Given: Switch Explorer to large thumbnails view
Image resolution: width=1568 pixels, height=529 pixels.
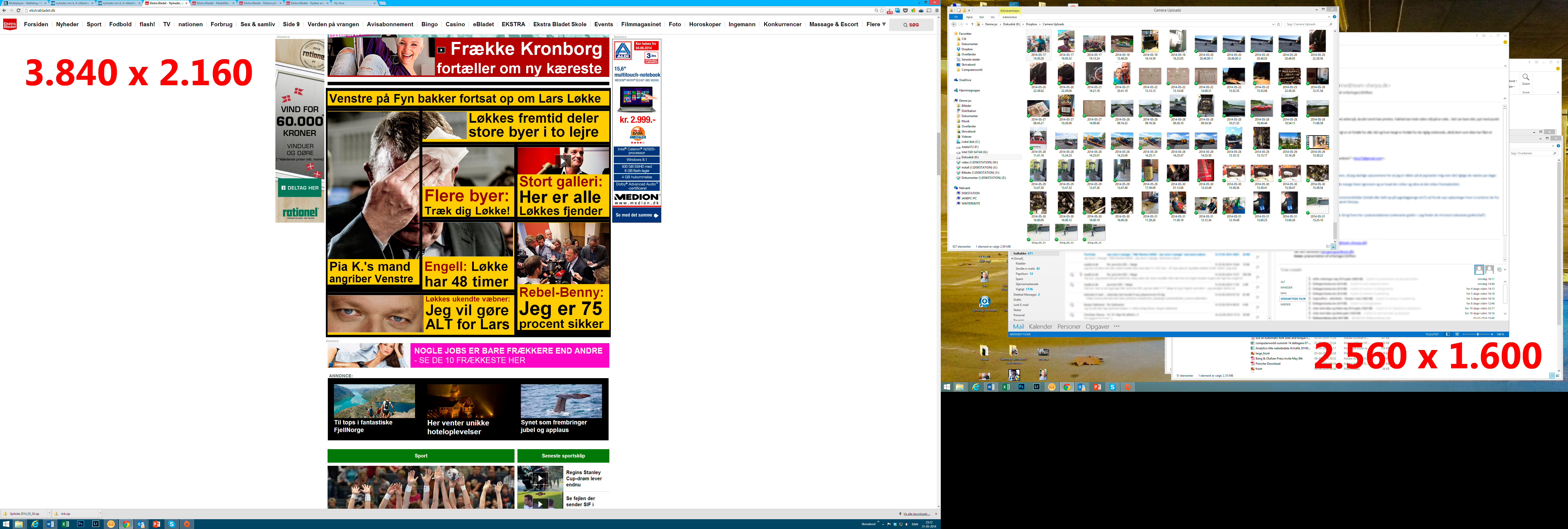Looking at the screenshot, I should tap(1334, 247).
